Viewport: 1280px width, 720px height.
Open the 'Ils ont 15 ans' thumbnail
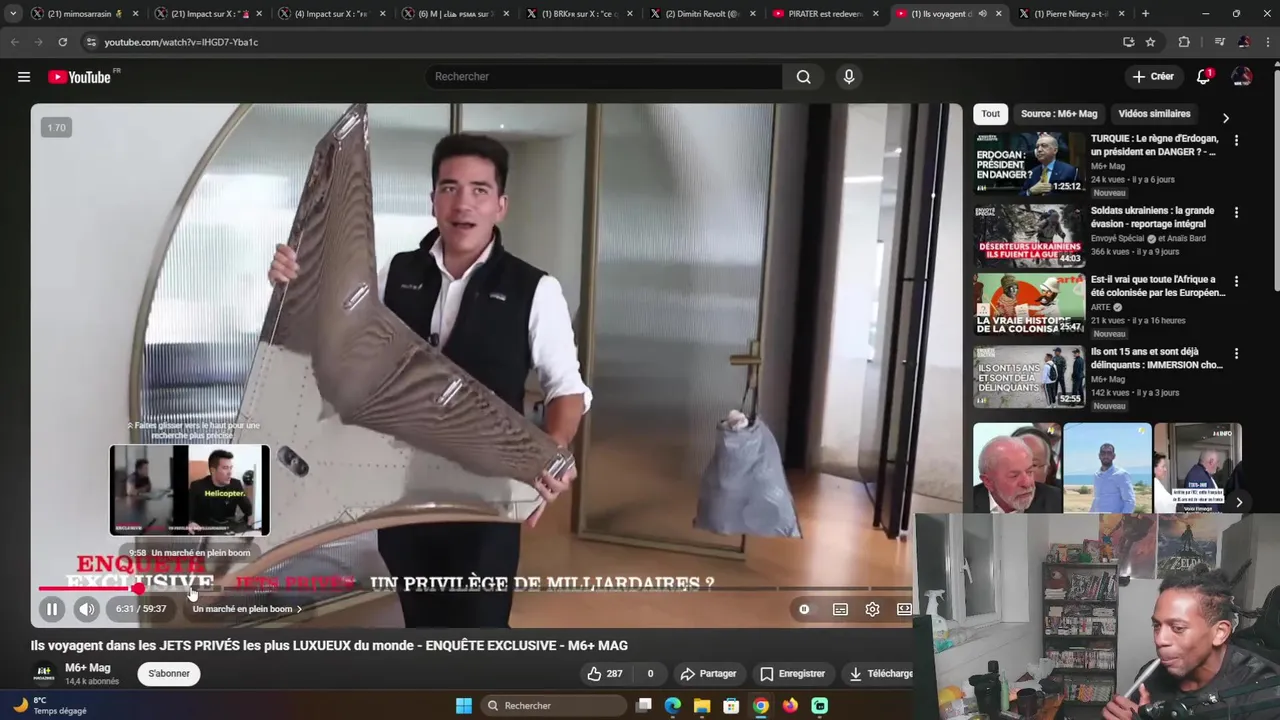[1029, 377]
